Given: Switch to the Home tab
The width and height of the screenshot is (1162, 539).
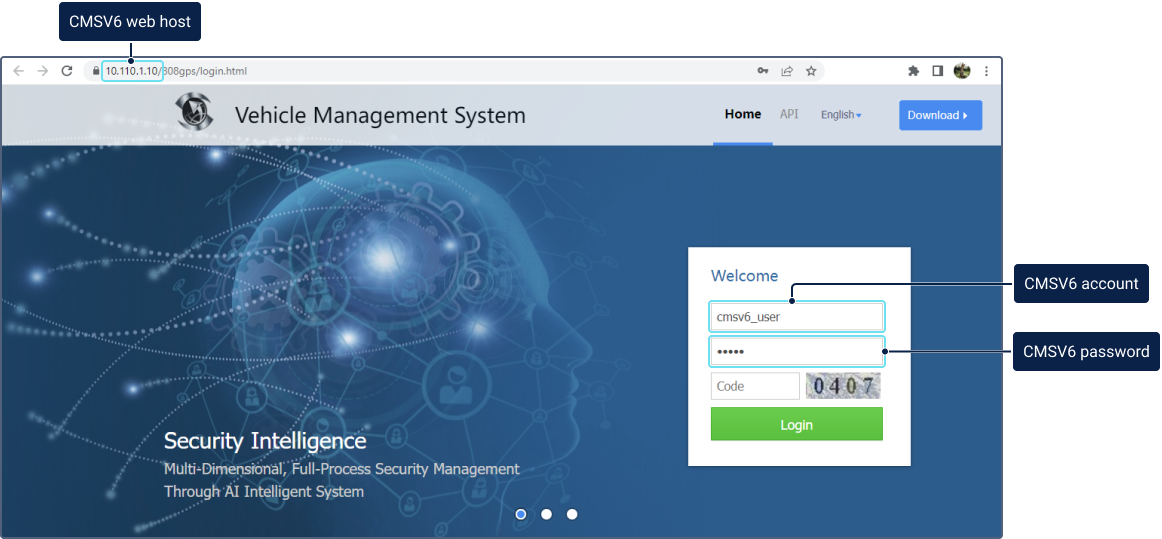Looking at the screenshot, I should (743, 114).
